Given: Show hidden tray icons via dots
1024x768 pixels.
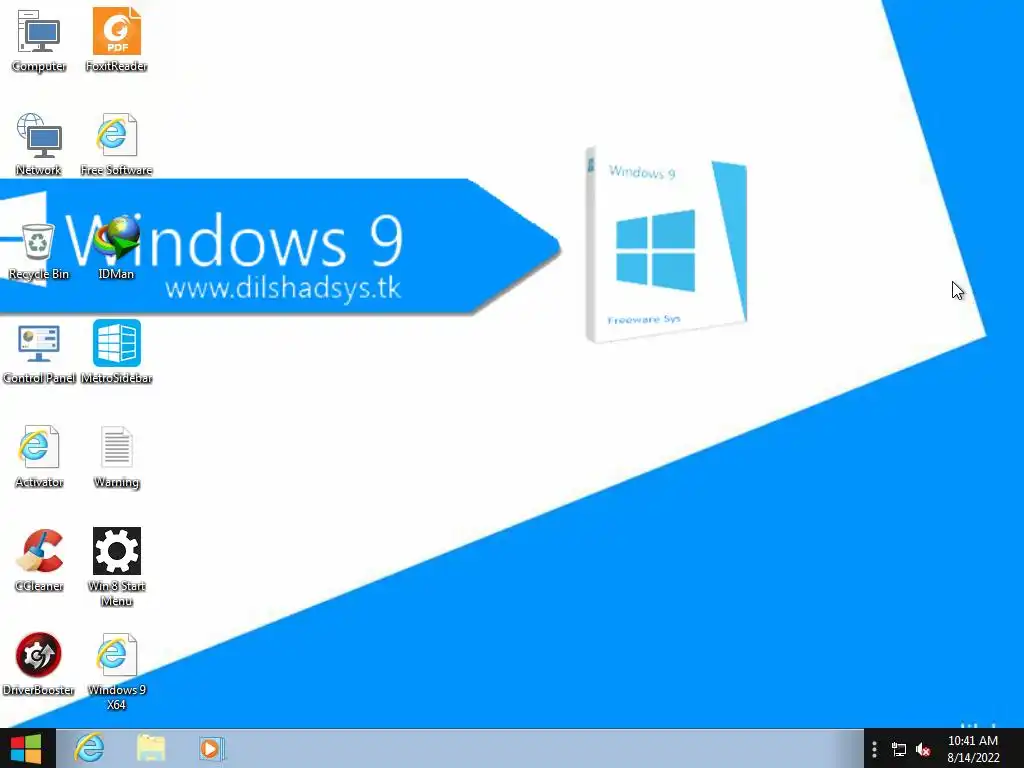Looking at the screenshot, I should 874,749.
